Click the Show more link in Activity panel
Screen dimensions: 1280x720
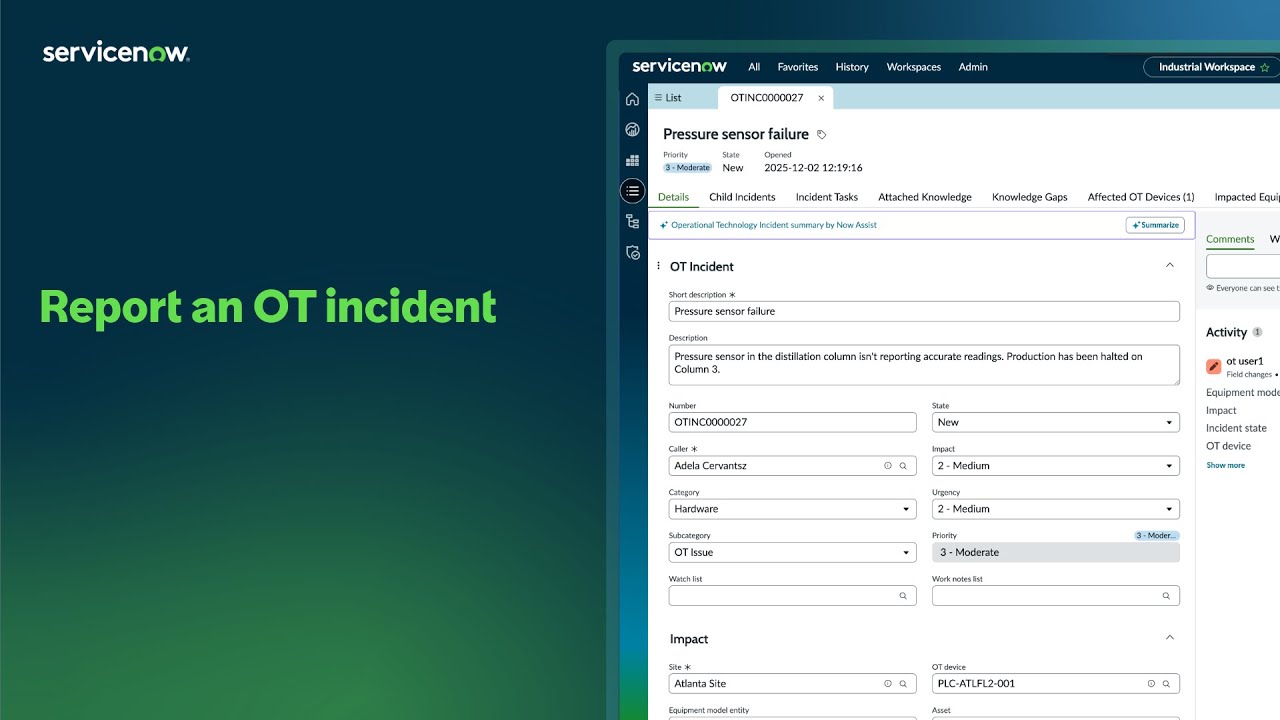tap(1225, 464)
